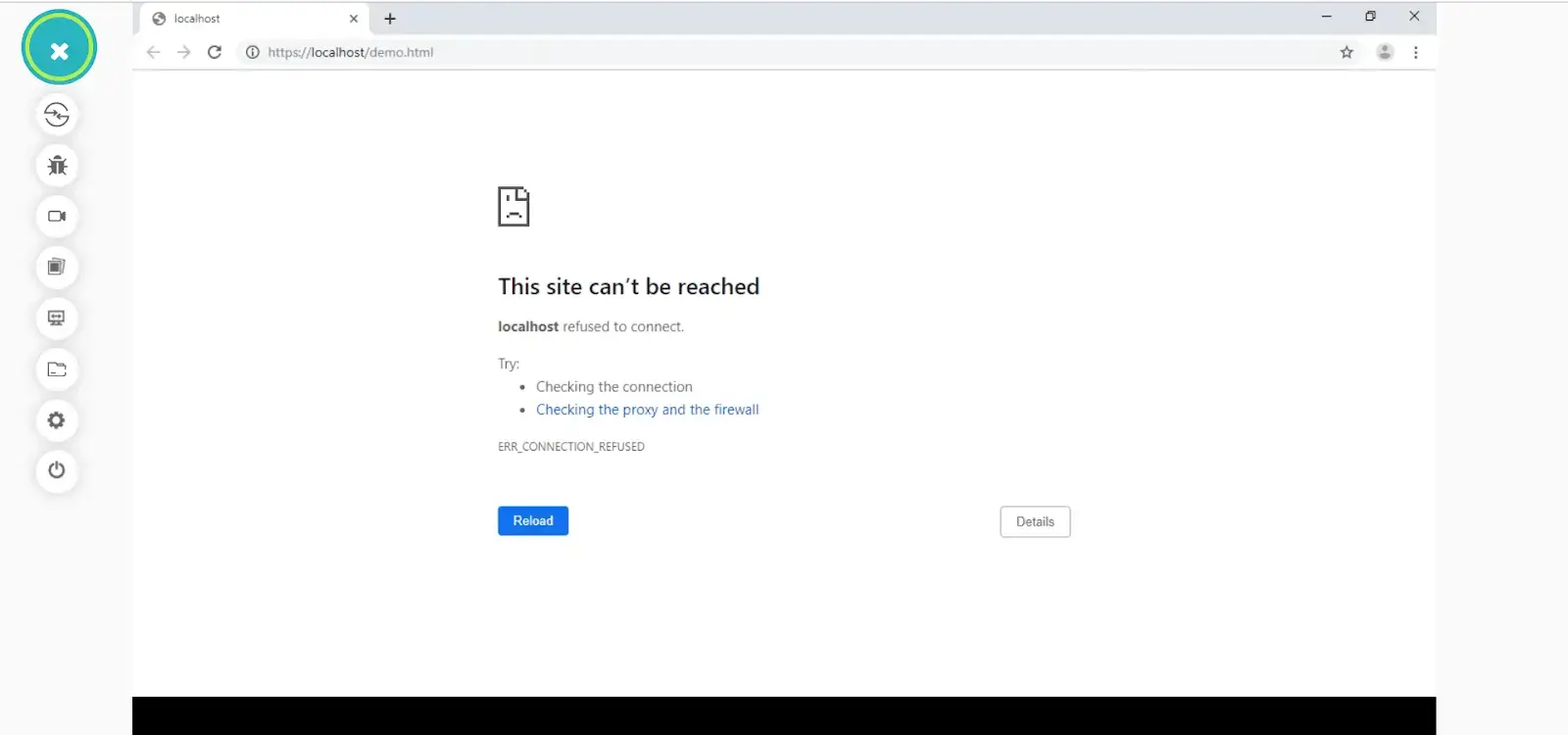Click the switch browser icon in sidebar
The width and height of the screenshot is (1568, 735).
pos(57,115)
